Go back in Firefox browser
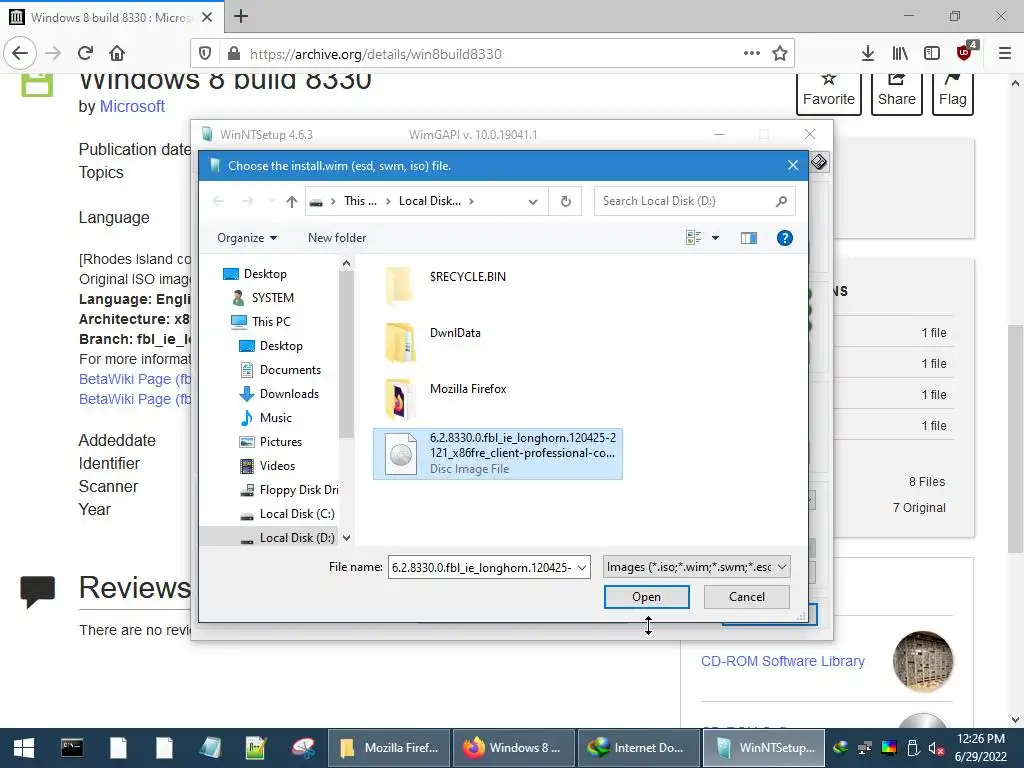The image size is (1024, 768). pos(20,53)
